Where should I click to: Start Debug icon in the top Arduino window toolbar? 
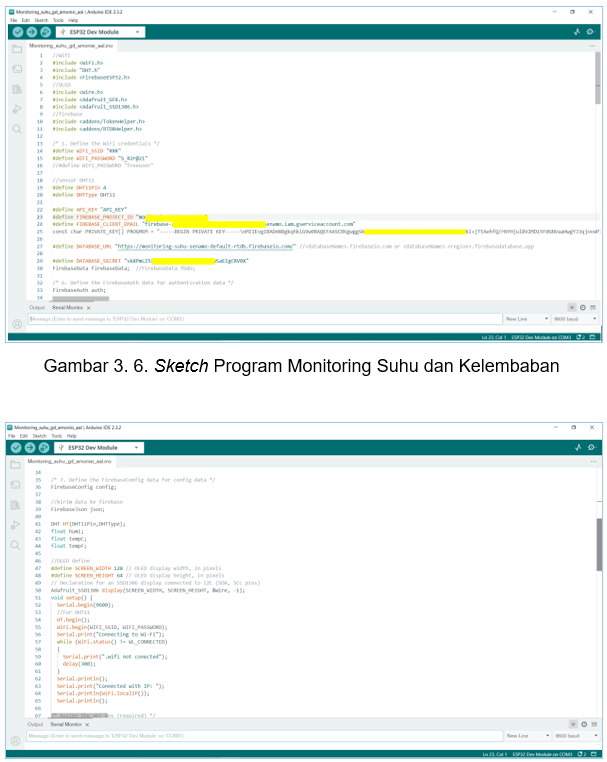tap(45, 32)
